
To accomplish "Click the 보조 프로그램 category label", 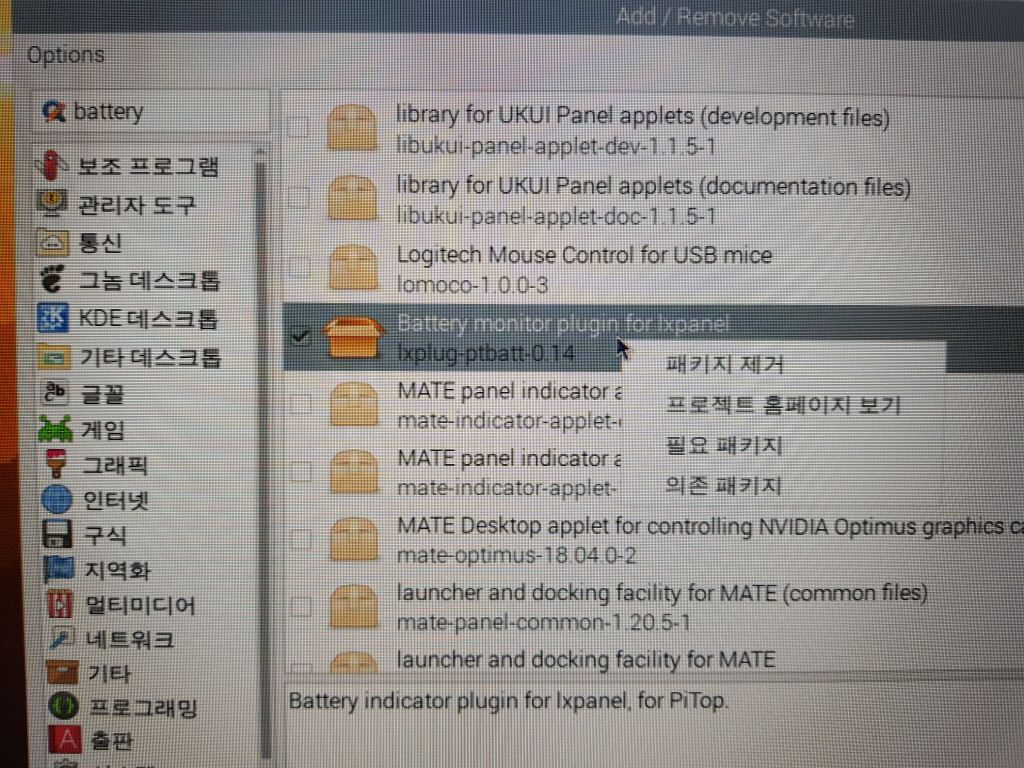I will 148,167.
